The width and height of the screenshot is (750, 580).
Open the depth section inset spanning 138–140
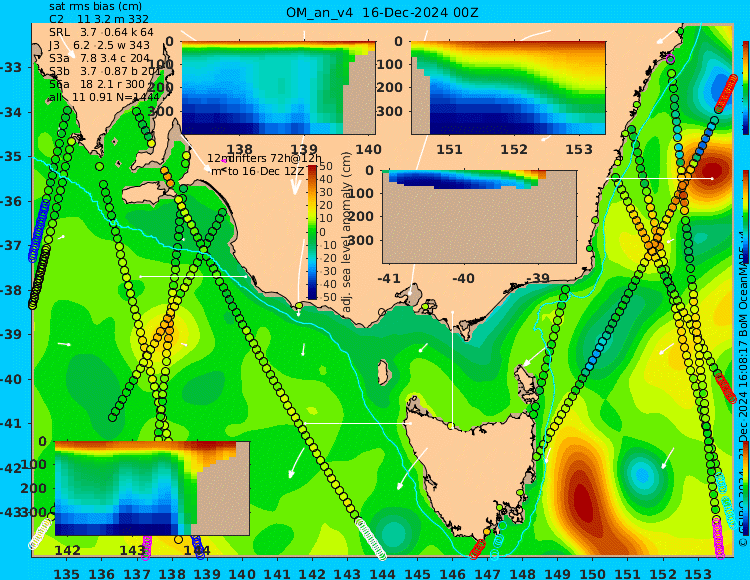(x=278, y=88)
